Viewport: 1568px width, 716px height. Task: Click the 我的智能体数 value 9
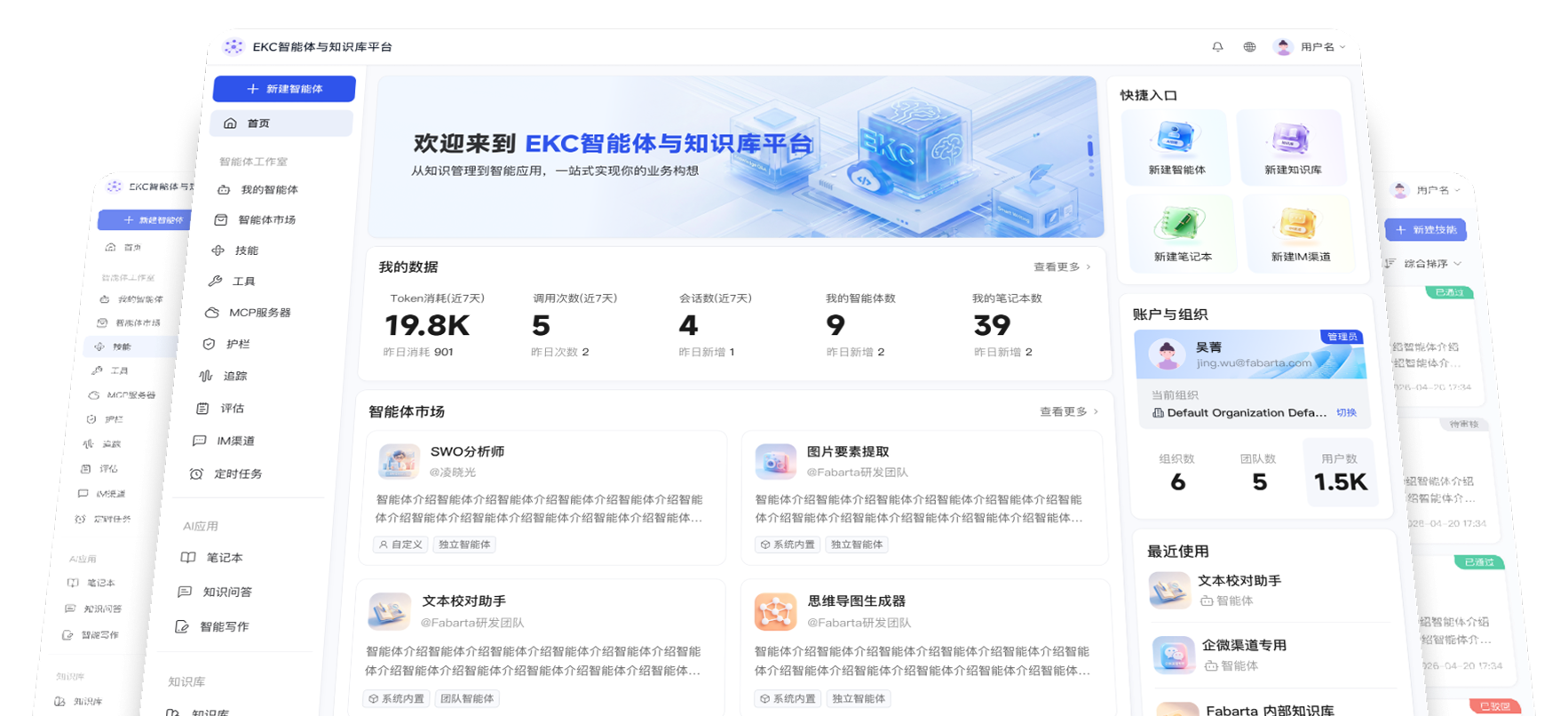(835, 325)
